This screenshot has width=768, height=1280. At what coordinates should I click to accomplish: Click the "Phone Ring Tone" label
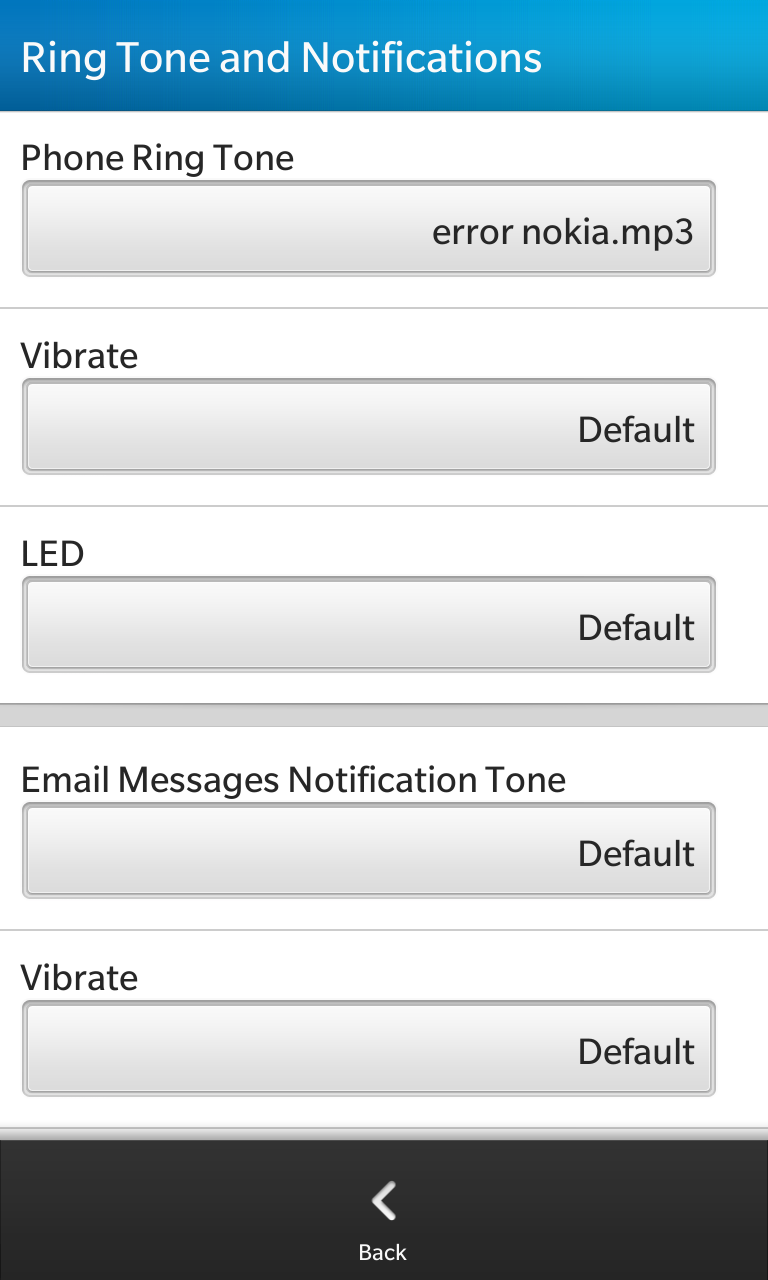157,158
